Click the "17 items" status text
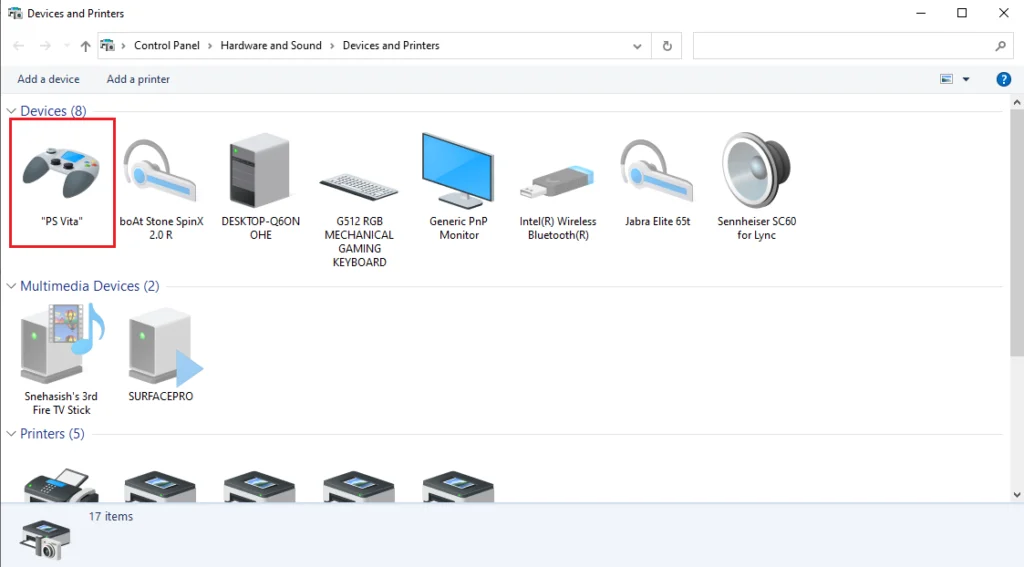 (110, 516)
